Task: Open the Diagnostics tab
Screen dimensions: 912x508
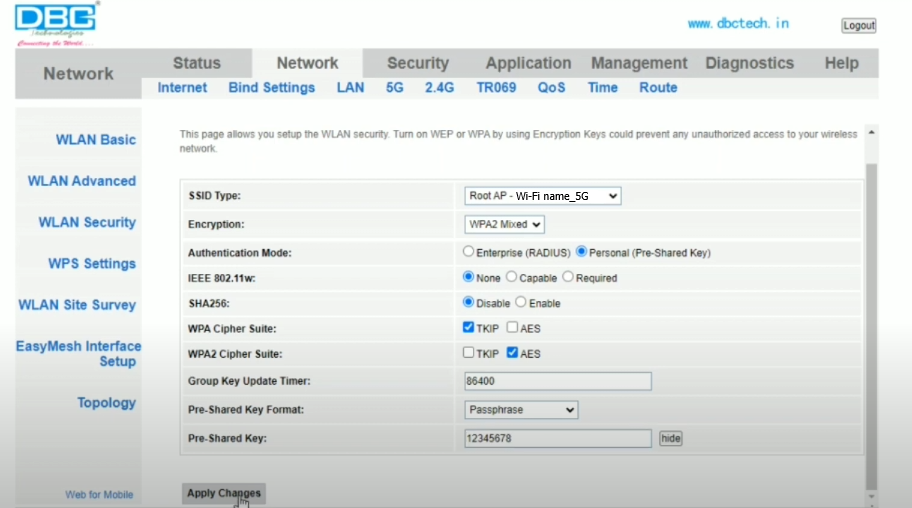Action: (x=749, y=63)
